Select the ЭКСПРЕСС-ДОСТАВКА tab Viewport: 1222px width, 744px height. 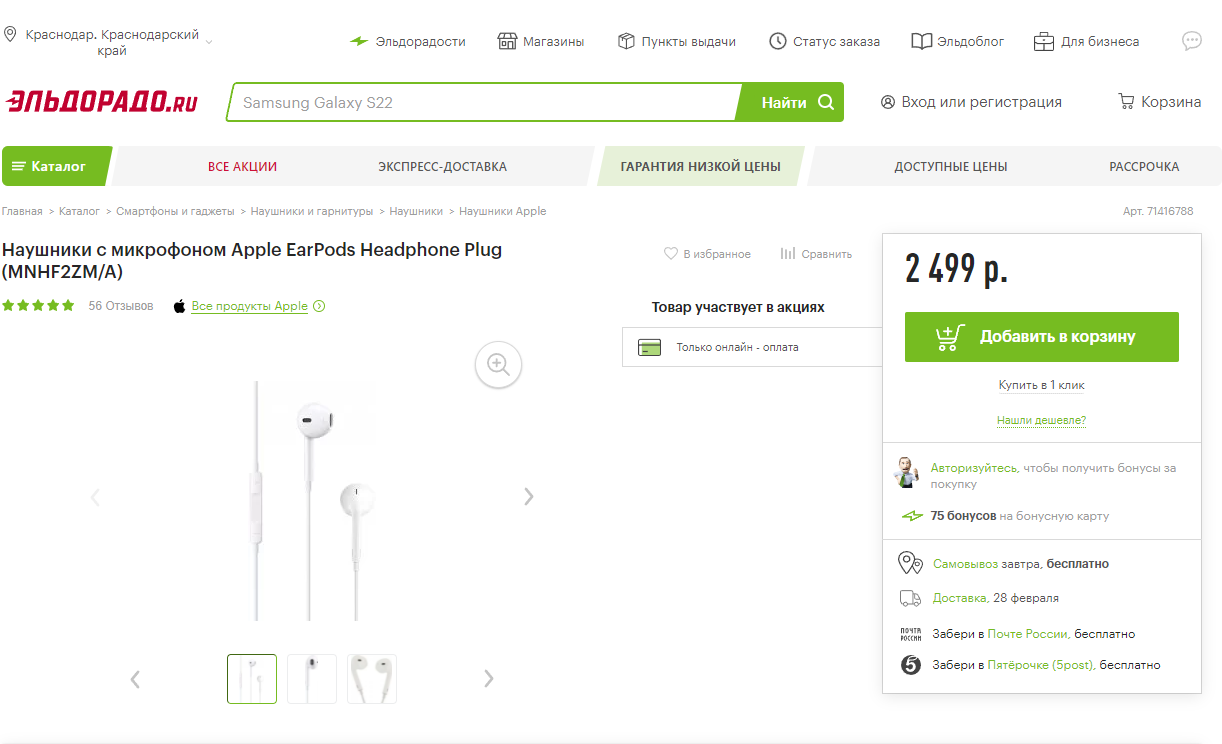point(442,167)
